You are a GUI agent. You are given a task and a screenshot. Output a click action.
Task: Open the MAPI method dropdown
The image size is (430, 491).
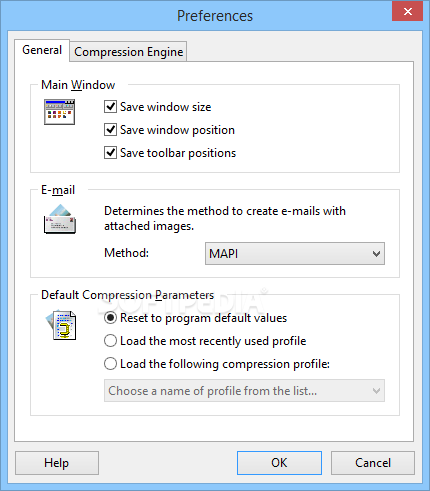pos(295,254)
